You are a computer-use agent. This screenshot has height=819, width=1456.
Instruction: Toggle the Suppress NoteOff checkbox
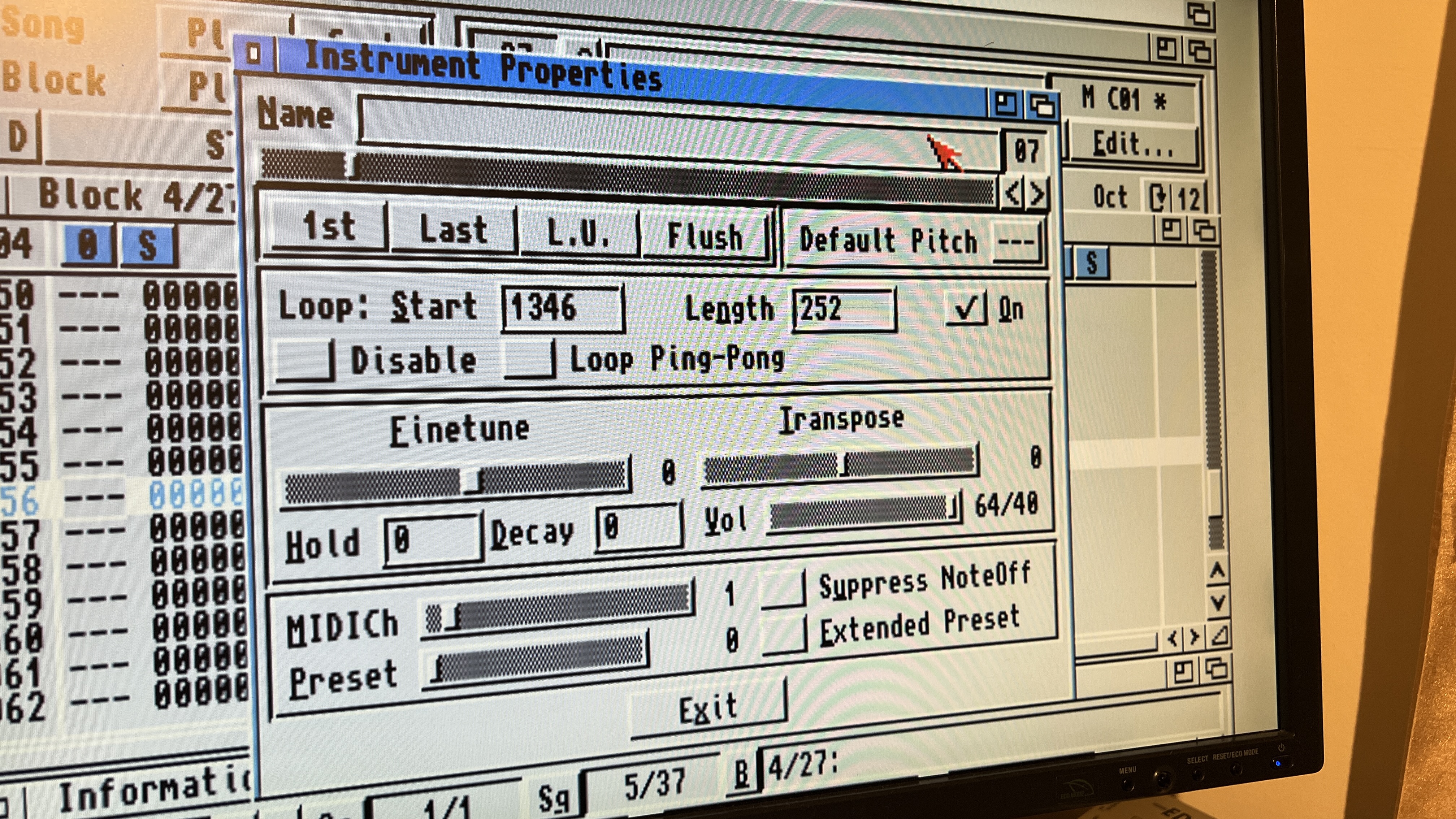(784, 590)
